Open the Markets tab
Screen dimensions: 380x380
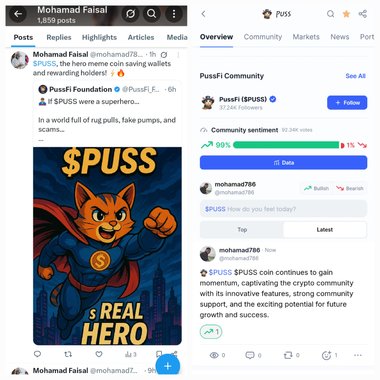pyautogui.click(x=306, y=37)
